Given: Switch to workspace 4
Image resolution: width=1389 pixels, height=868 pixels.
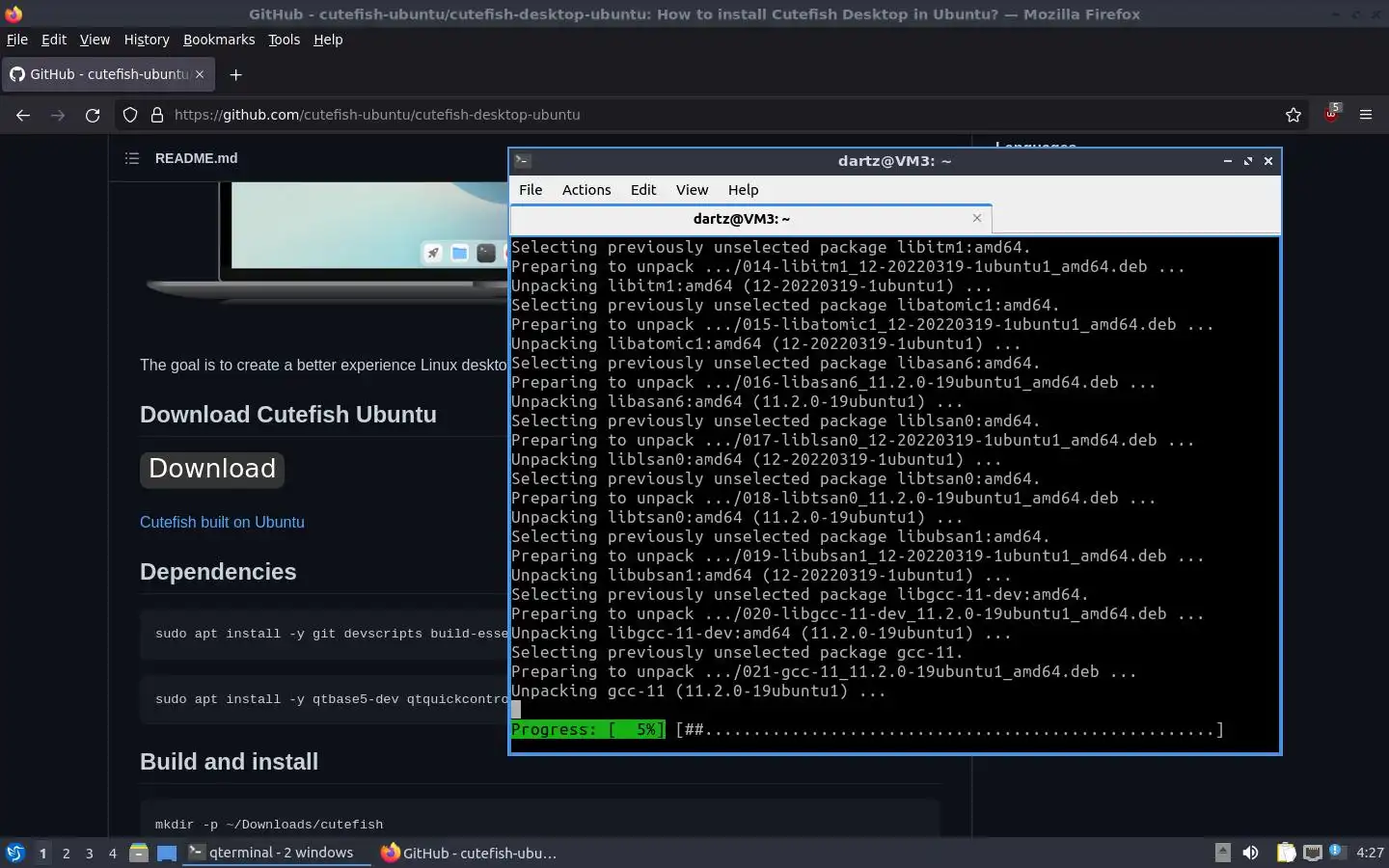Looking at the screenshot, I should coord(113,853).
